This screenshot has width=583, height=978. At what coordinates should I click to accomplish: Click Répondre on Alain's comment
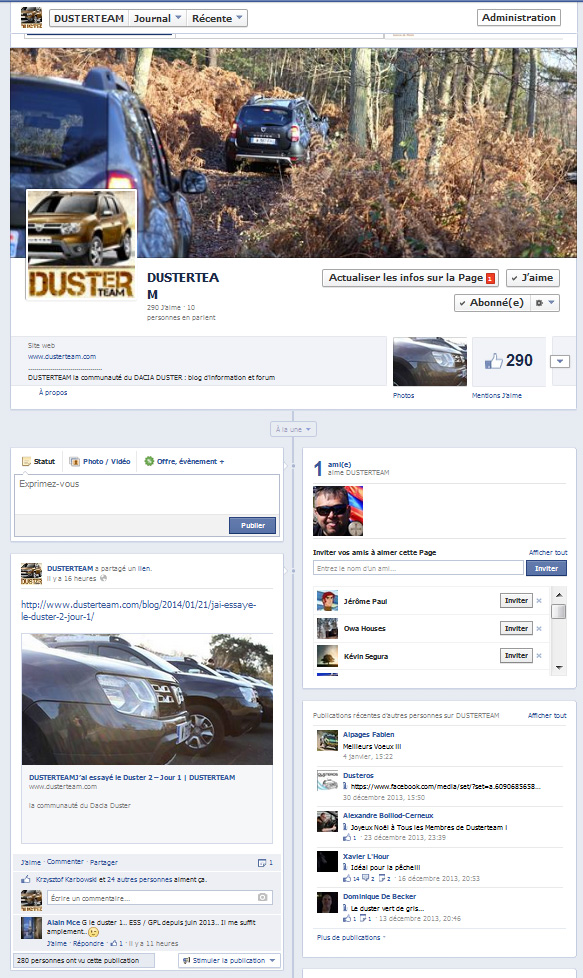[x=88, y=944]
